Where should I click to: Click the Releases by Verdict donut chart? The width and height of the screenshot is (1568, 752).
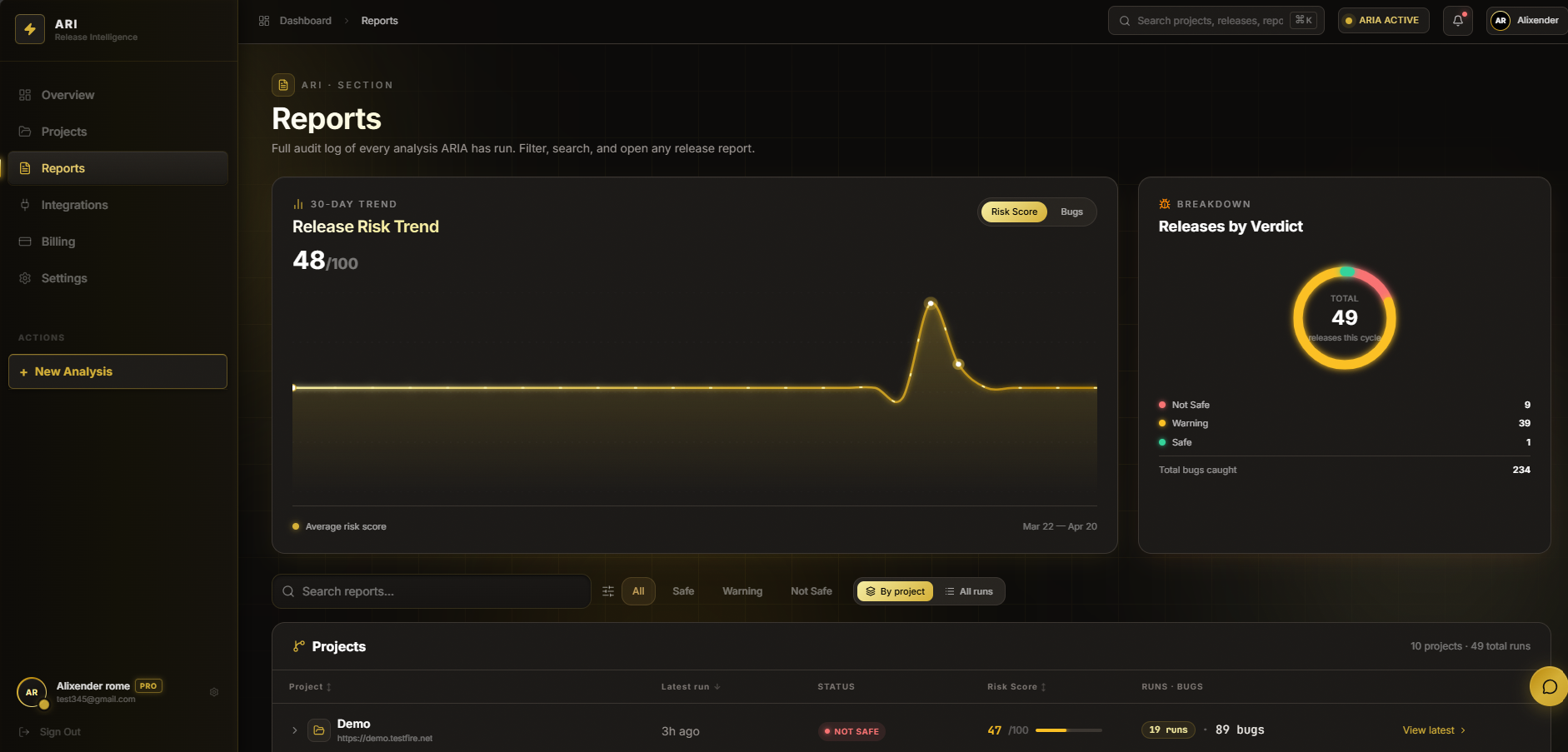1344,318
